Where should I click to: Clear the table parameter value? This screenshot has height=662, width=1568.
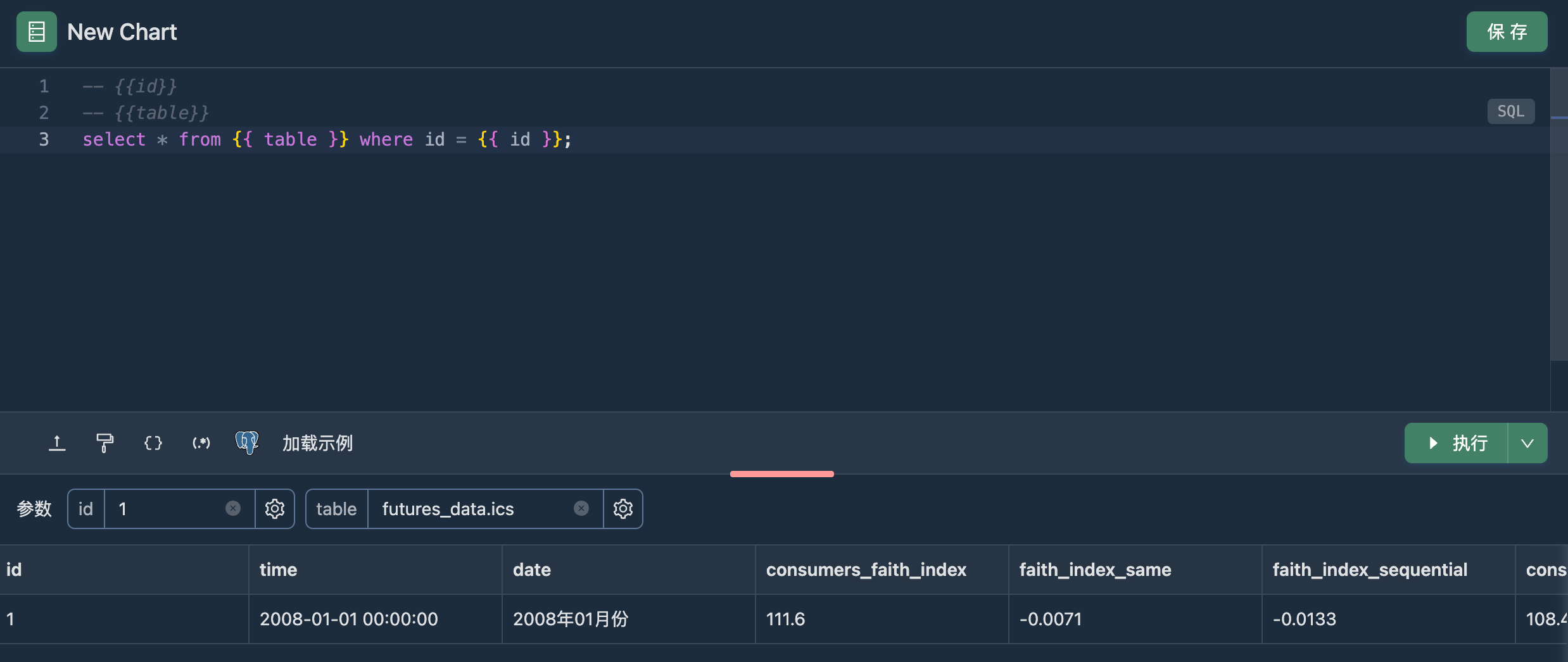(x=581, y=509)
